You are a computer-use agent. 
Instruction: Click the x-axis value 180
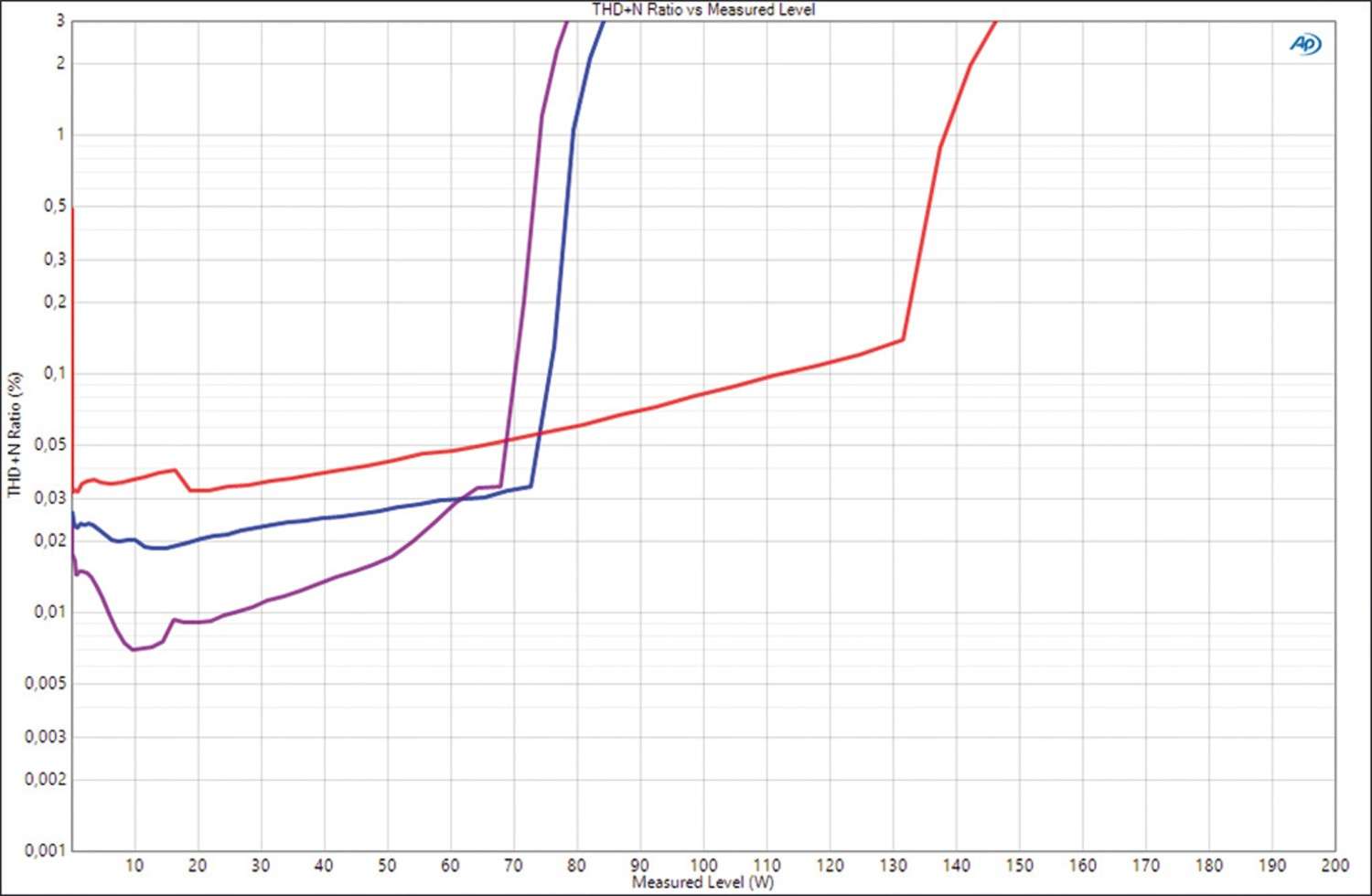coord(1208,865)
